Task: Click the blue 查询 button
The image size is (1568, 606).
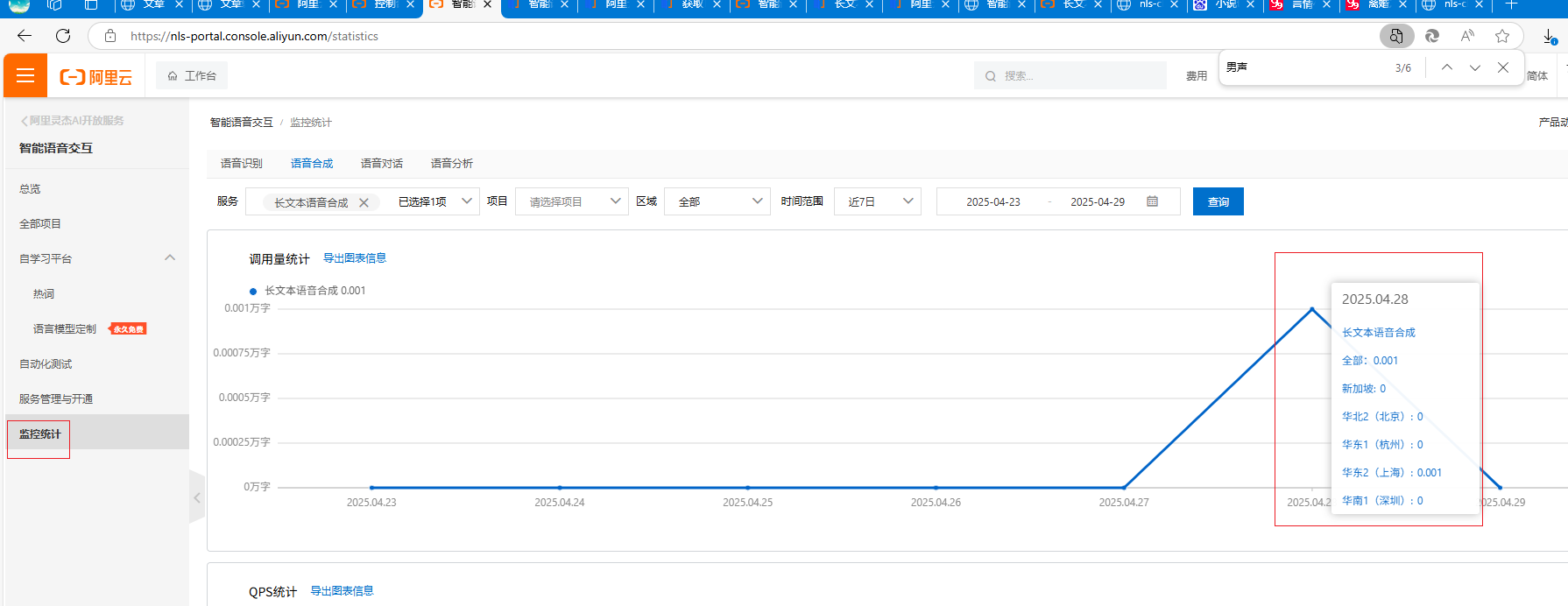Action: [1218, 201]
